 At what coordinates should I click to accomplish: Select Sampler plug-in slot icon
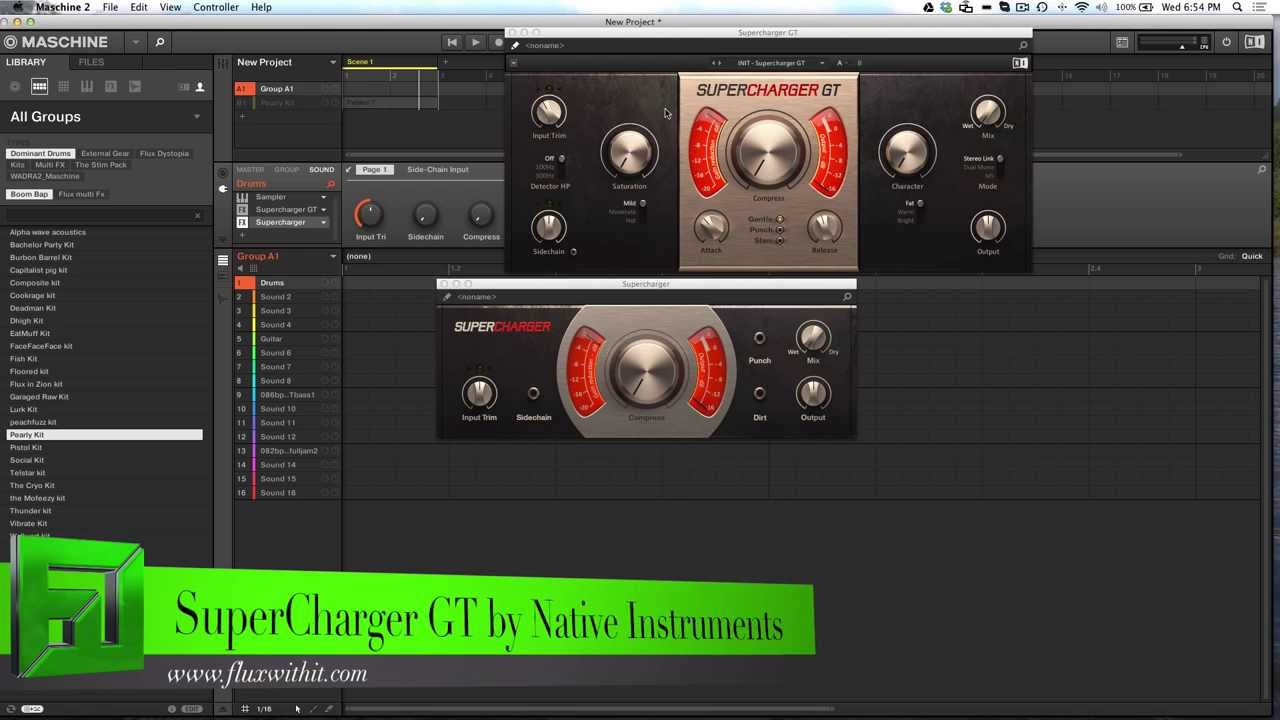coord(242,197)
